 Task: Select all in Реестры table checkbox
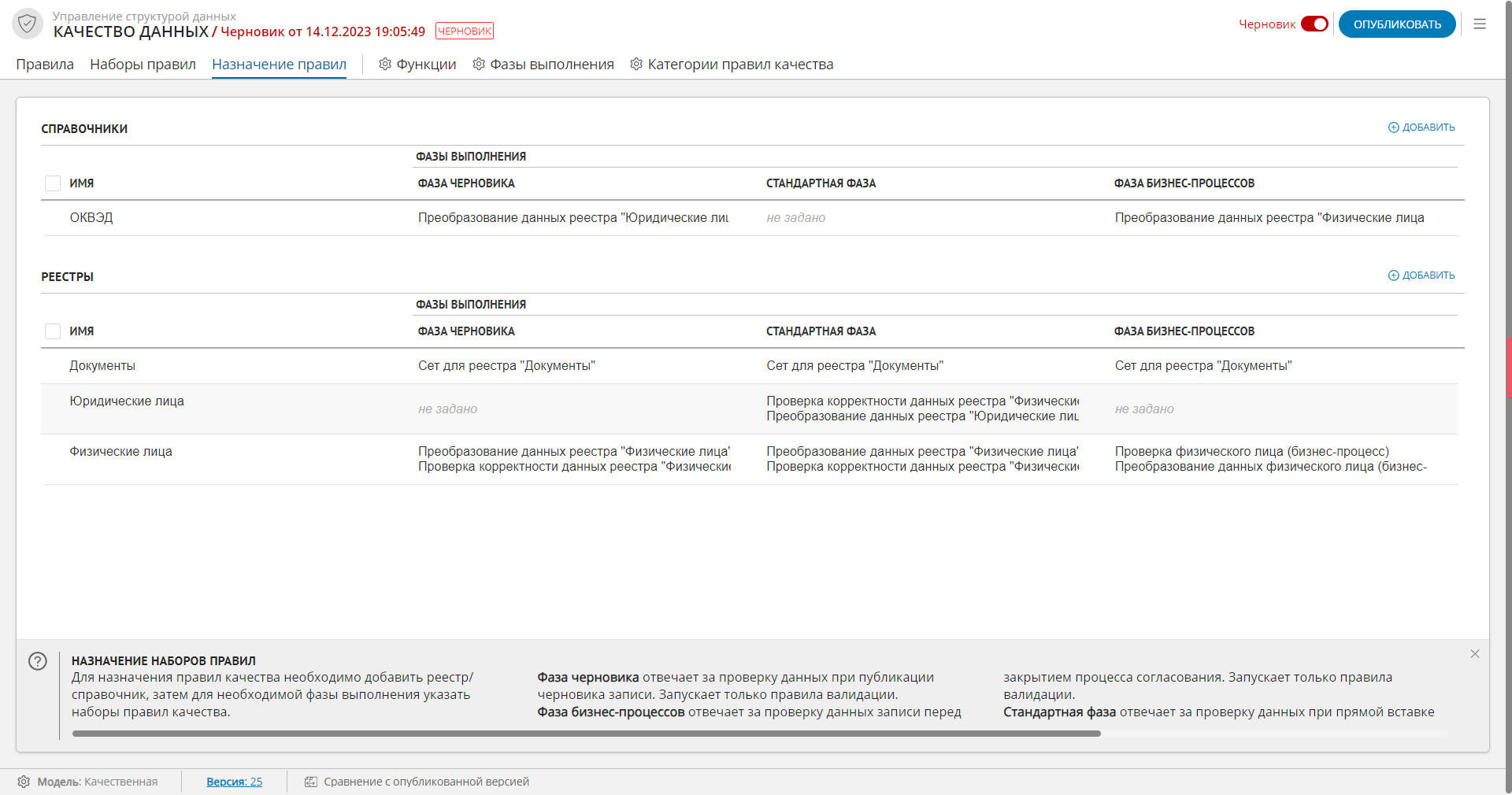53,331
